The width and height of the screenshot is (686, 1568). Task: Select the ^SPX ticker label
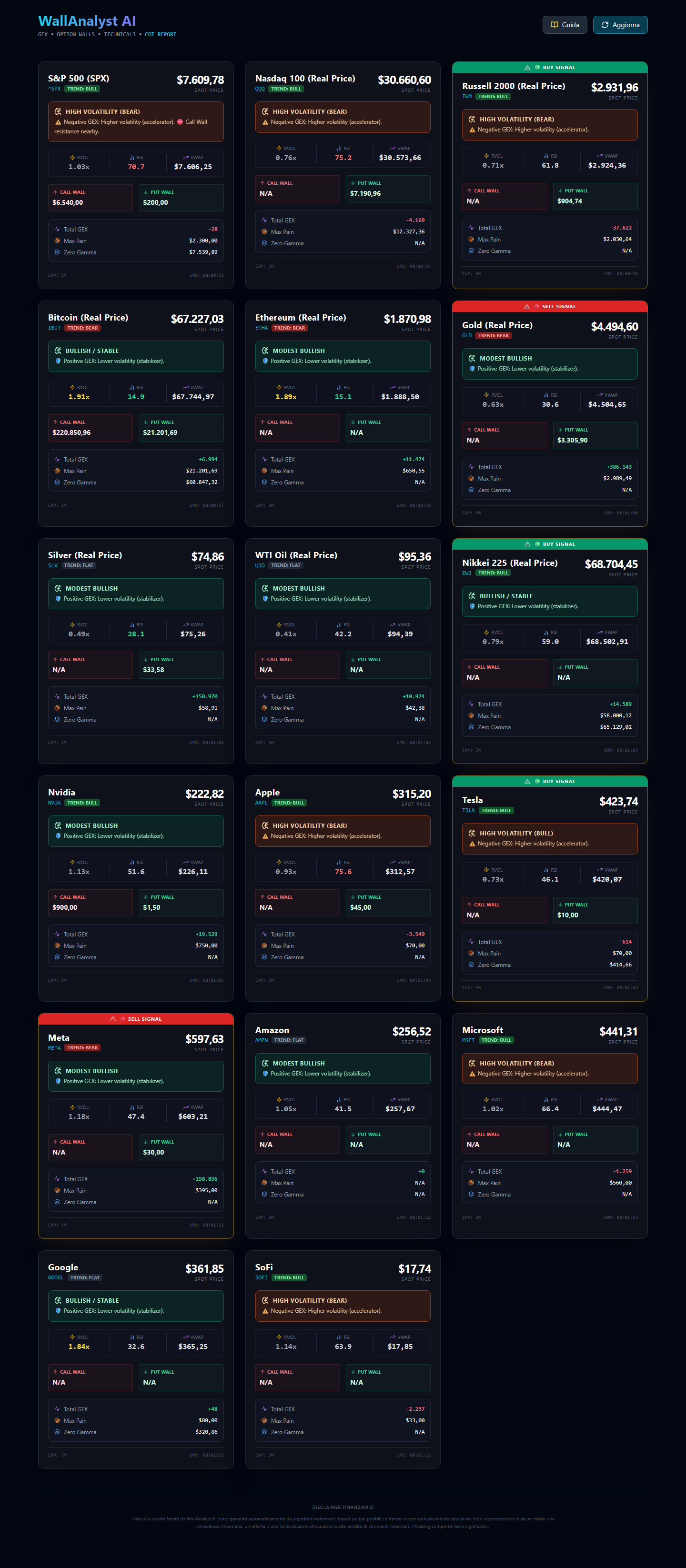[x=55, y=89]
